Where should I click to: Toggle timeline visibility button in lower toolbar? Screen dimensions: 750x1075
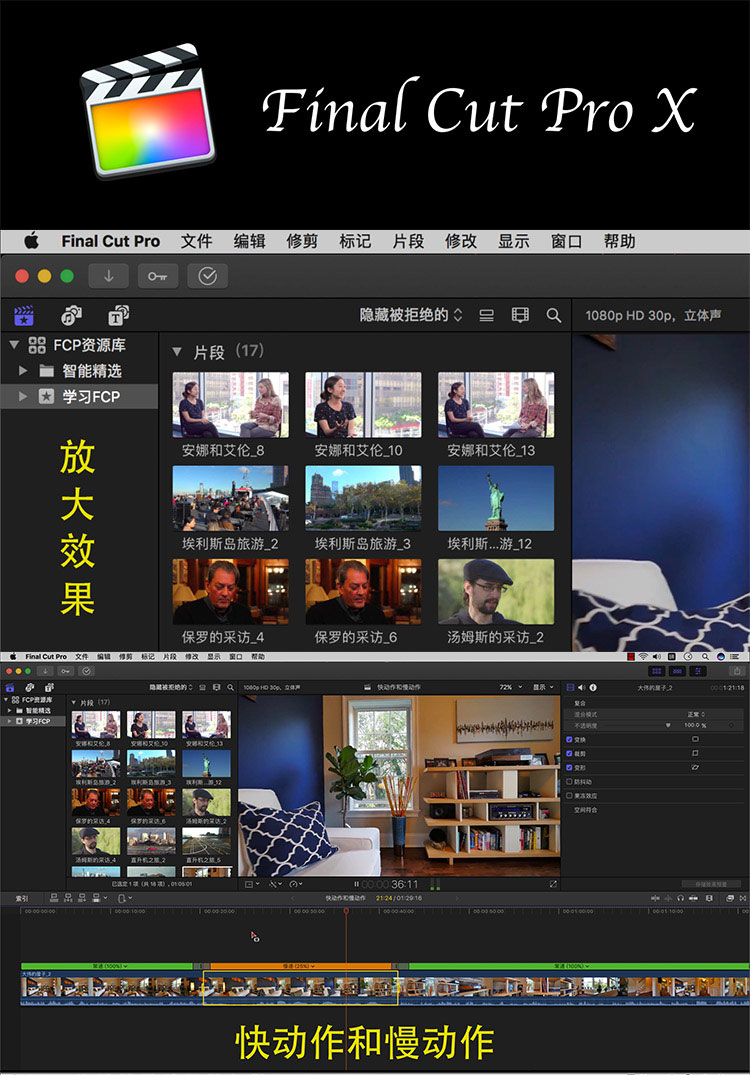click(677, 671)
